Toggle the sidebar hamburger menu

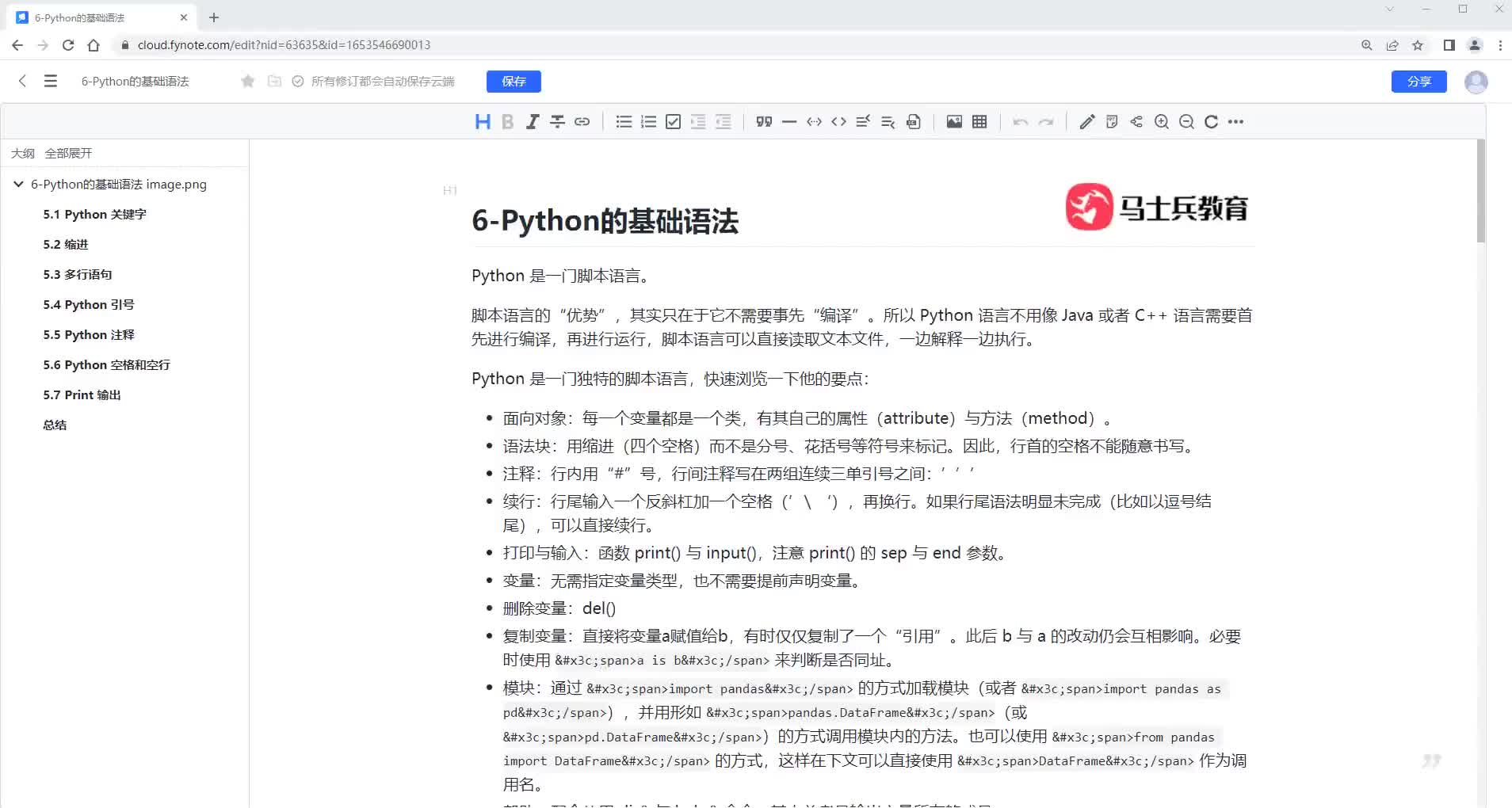[x=51, y=81]
